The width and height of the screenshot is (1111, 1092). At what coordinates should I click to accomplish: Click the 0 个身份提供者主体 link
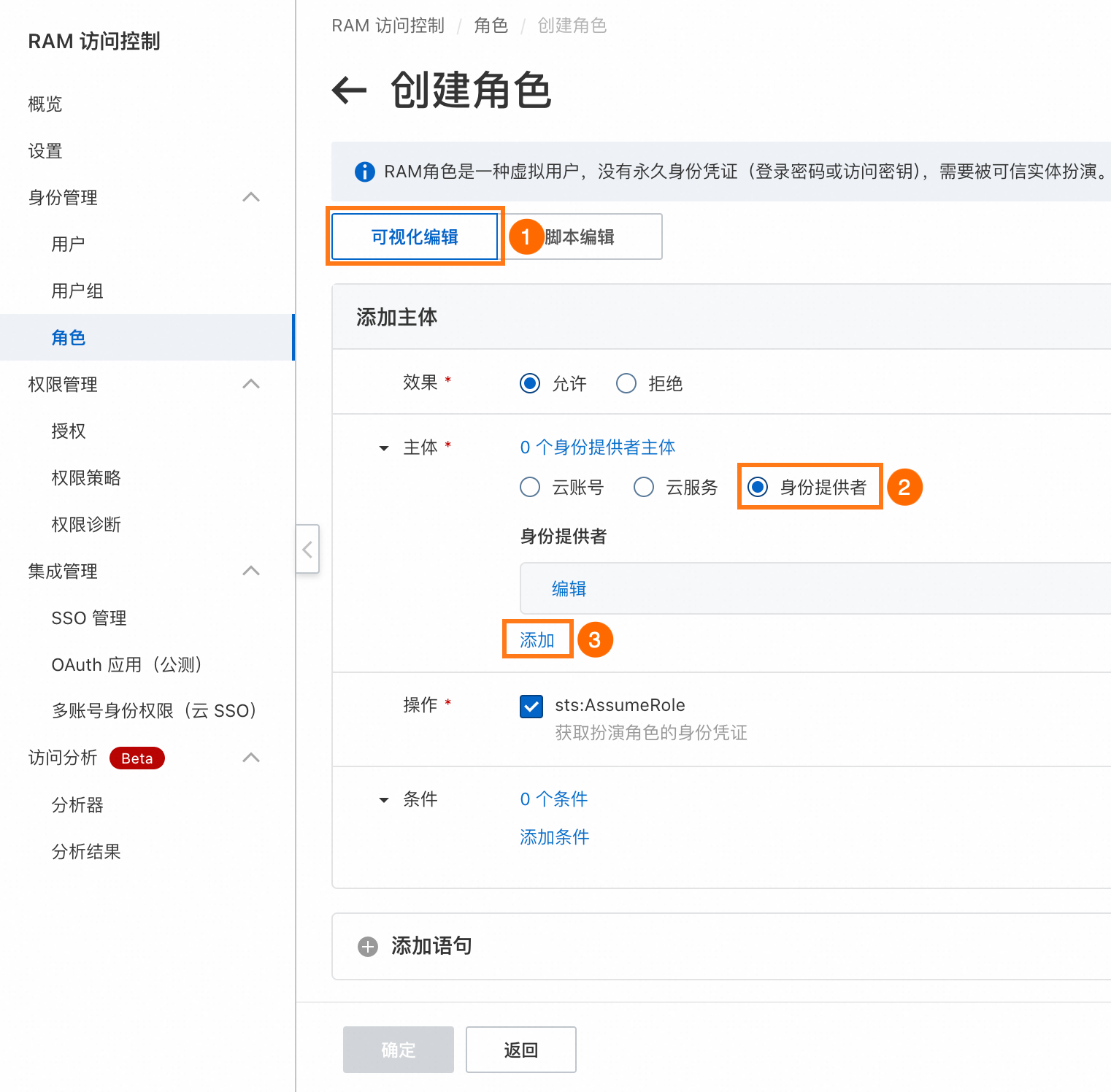[598, 447]
